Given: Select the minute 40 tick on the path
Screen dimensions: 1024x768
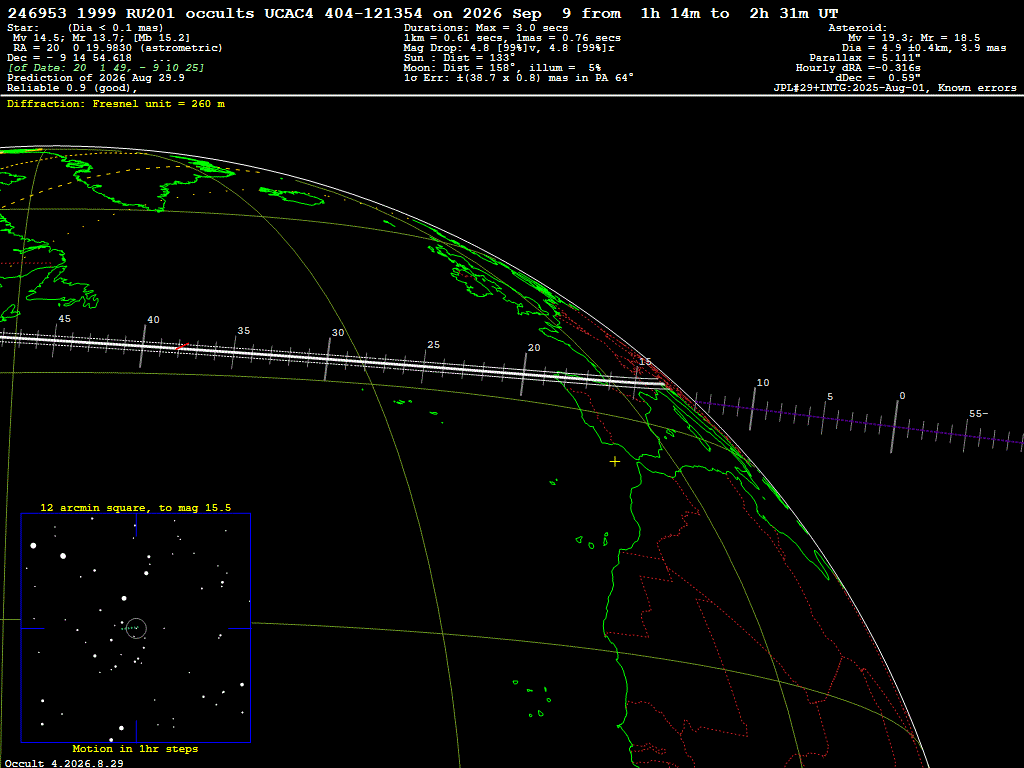Looking at the screenshot, I should [x=144, y=345].
